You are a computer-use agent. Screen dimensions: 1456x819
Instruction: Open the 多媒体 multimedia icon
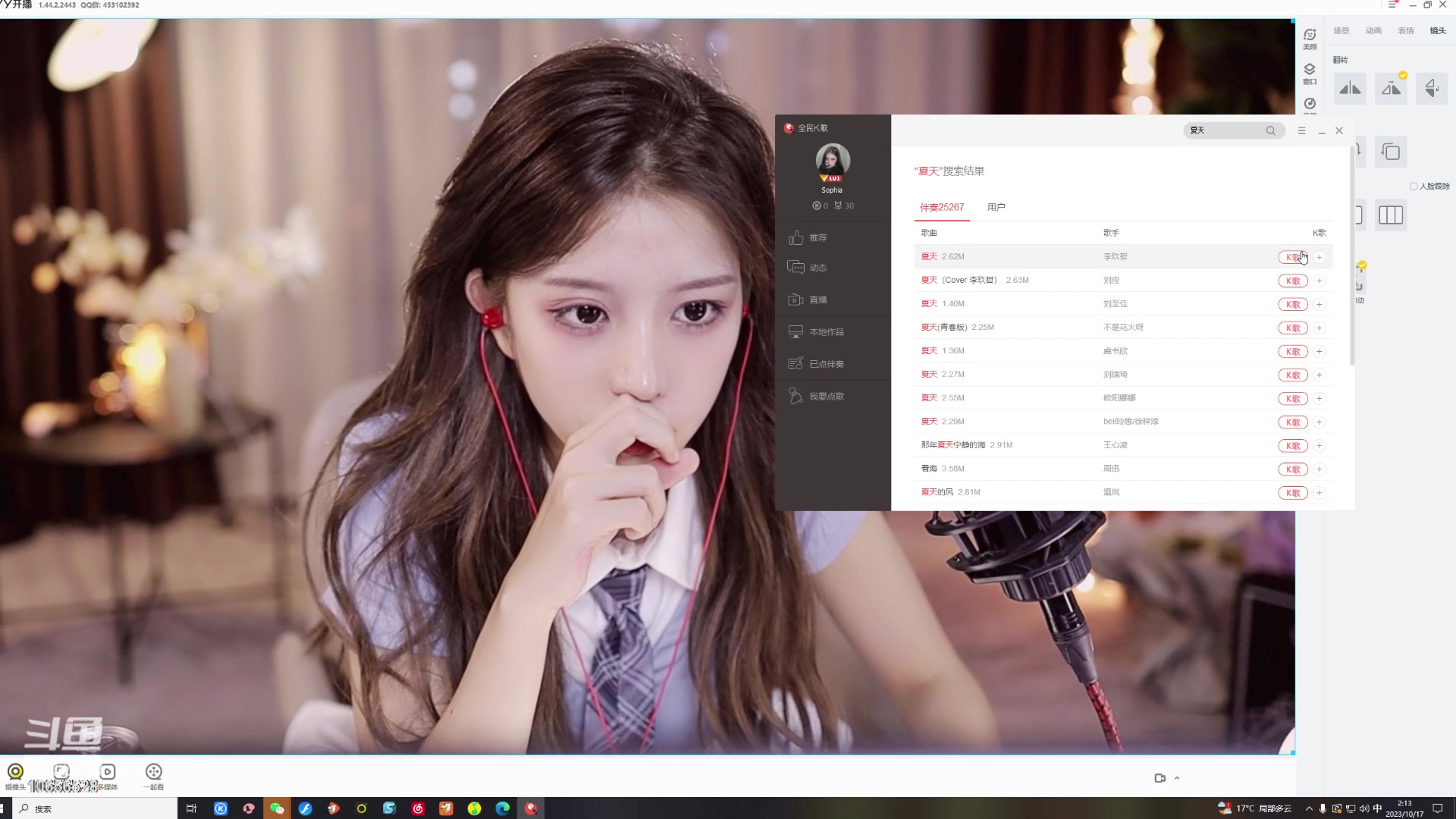(108, 772)
